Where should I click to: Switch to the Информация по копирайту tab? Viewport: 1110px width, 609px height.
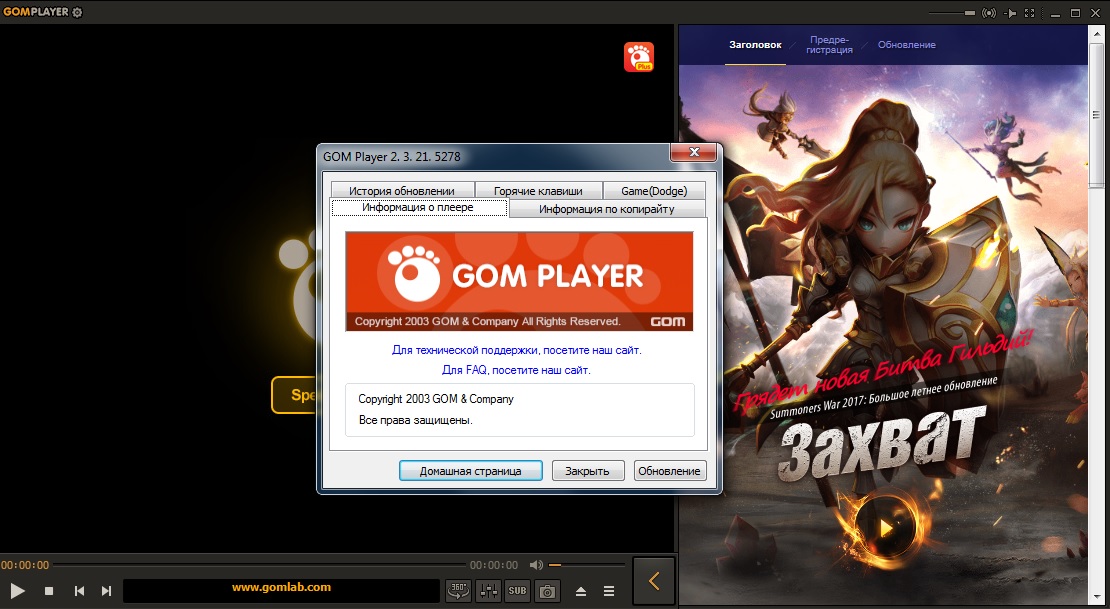tap(607, 209)
